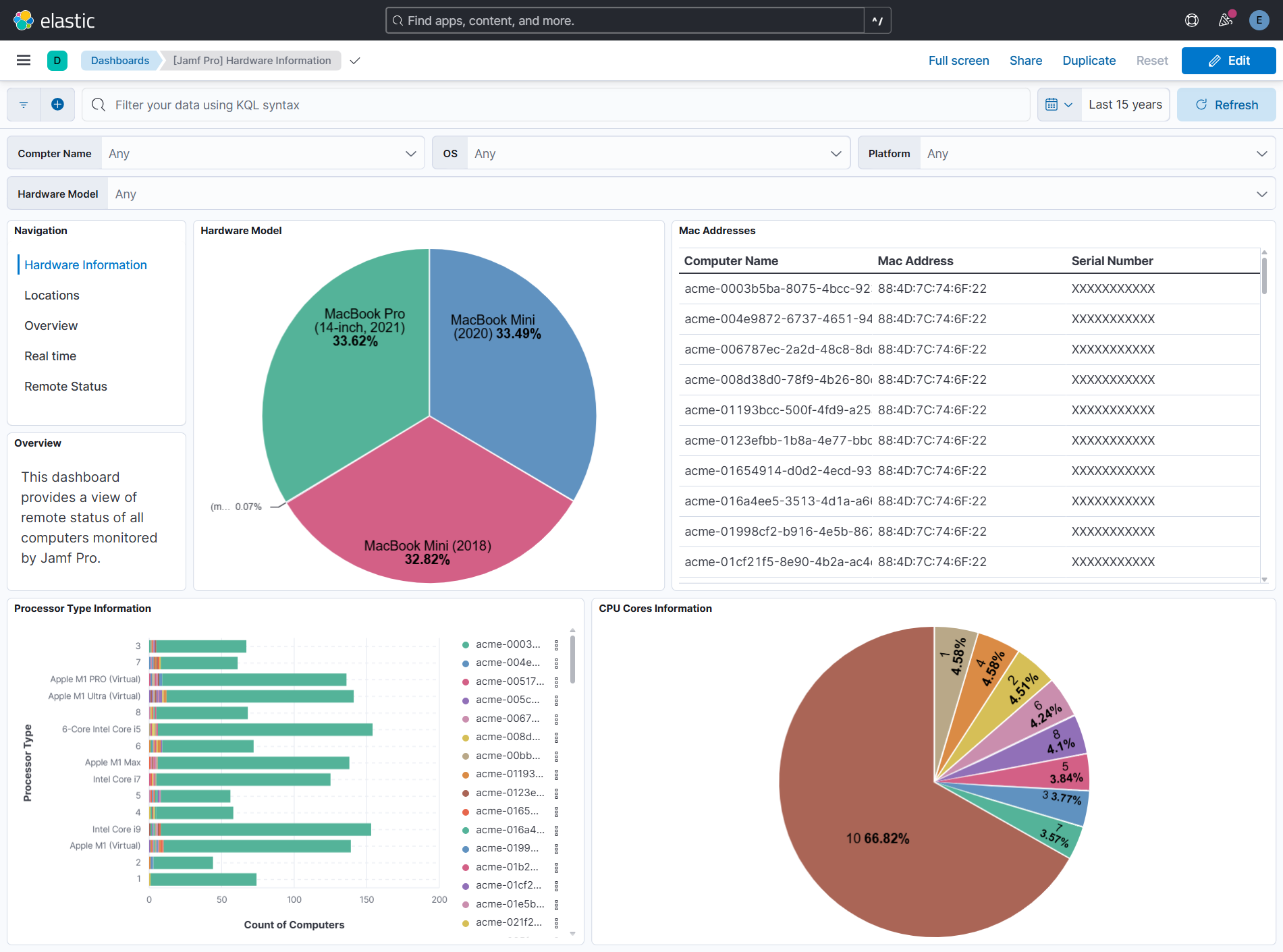Open the filter options menu icon

click(24, 105)
